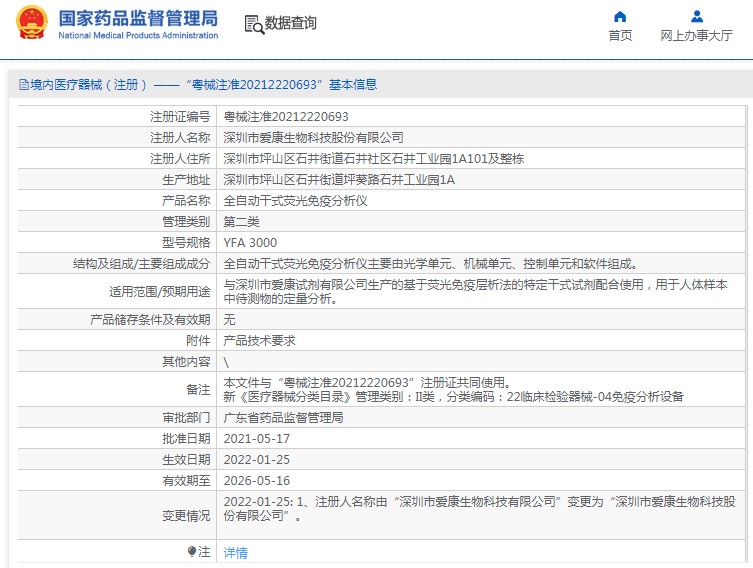The width and height of the screenshot is (753, 568).
Task: Select 深圳市爱康生物科技股份有限公司 registrant name
Action: (314, 138)
